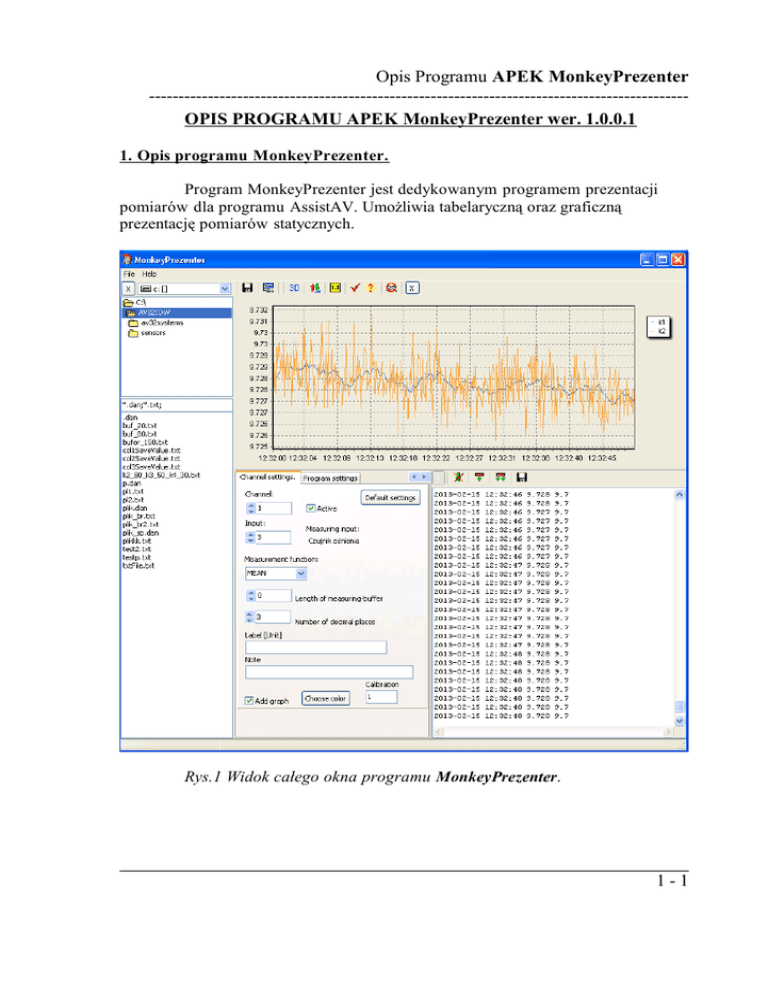Click the Save floppy disk toolbar icon
The width and height of the screenshot is (768, 994).
point(249,288)
